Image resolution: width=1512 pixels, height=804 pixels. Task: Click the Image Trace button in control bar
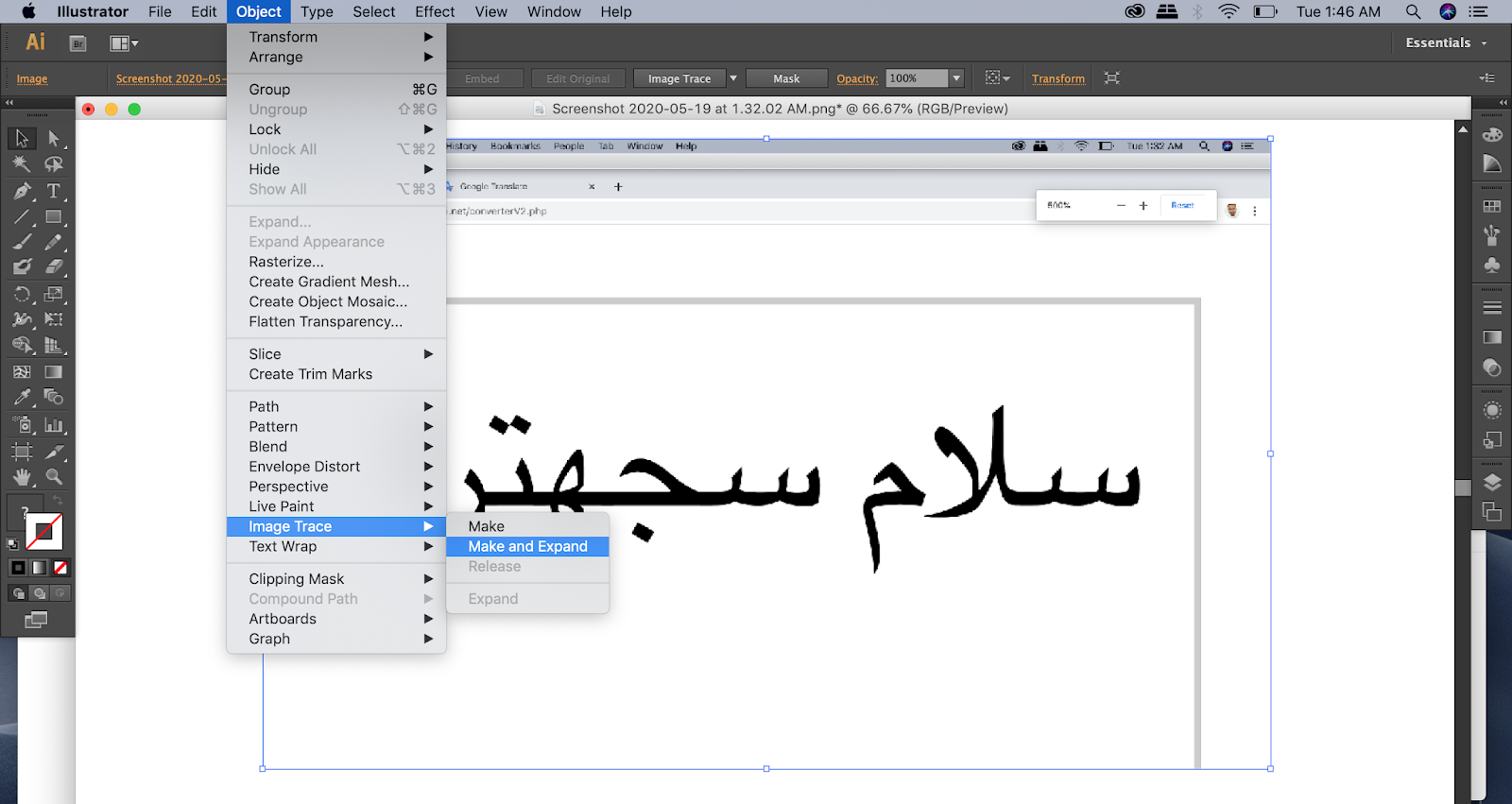point(679,78)
